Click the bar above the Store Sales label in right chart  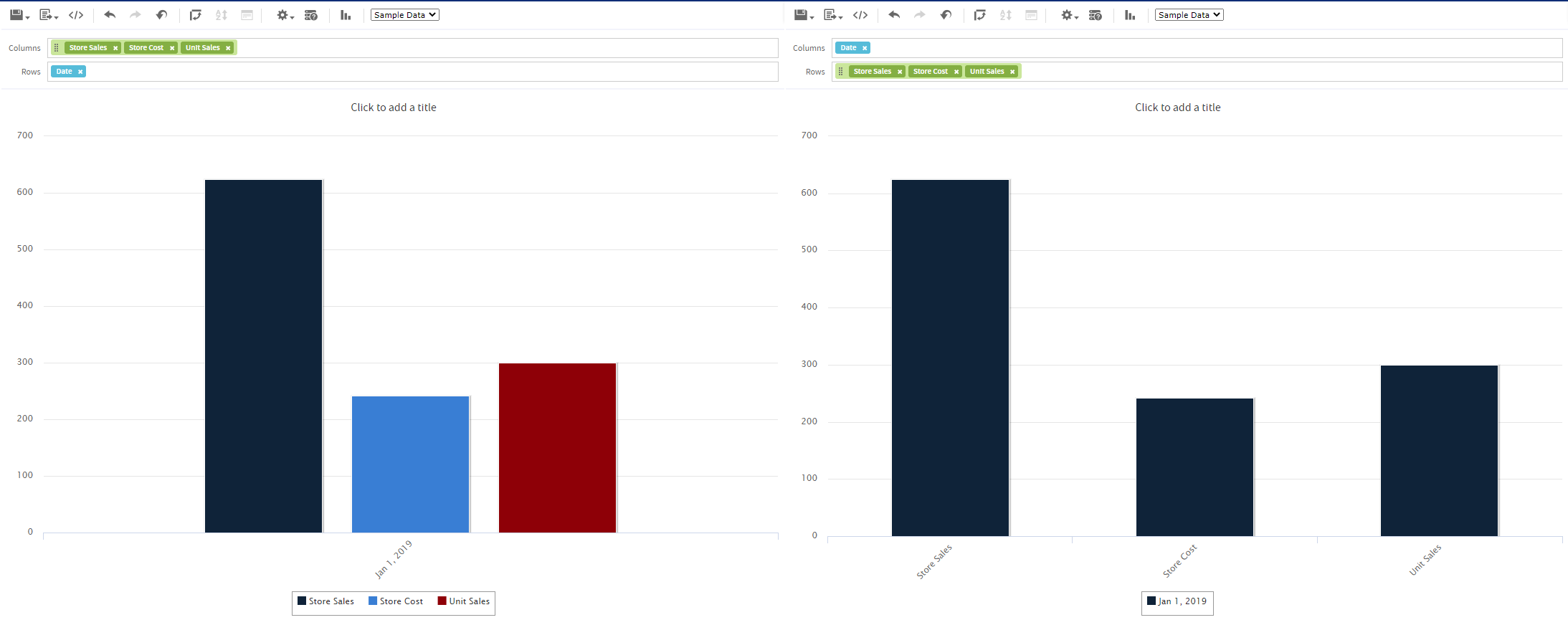coord(951,358)
